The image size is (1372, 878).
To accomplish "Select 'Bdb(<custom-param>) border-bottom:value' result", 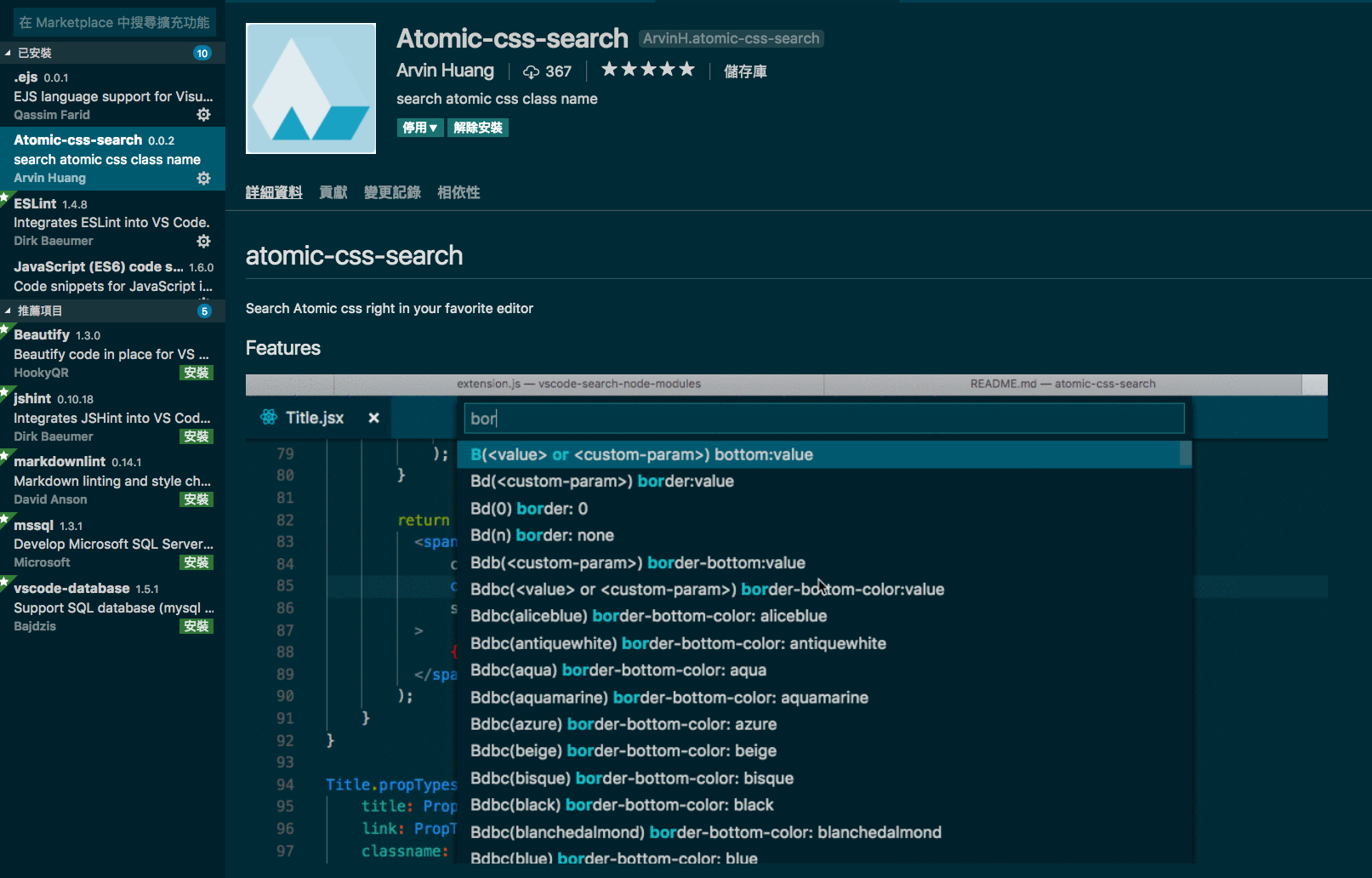I will pos(824,562).
